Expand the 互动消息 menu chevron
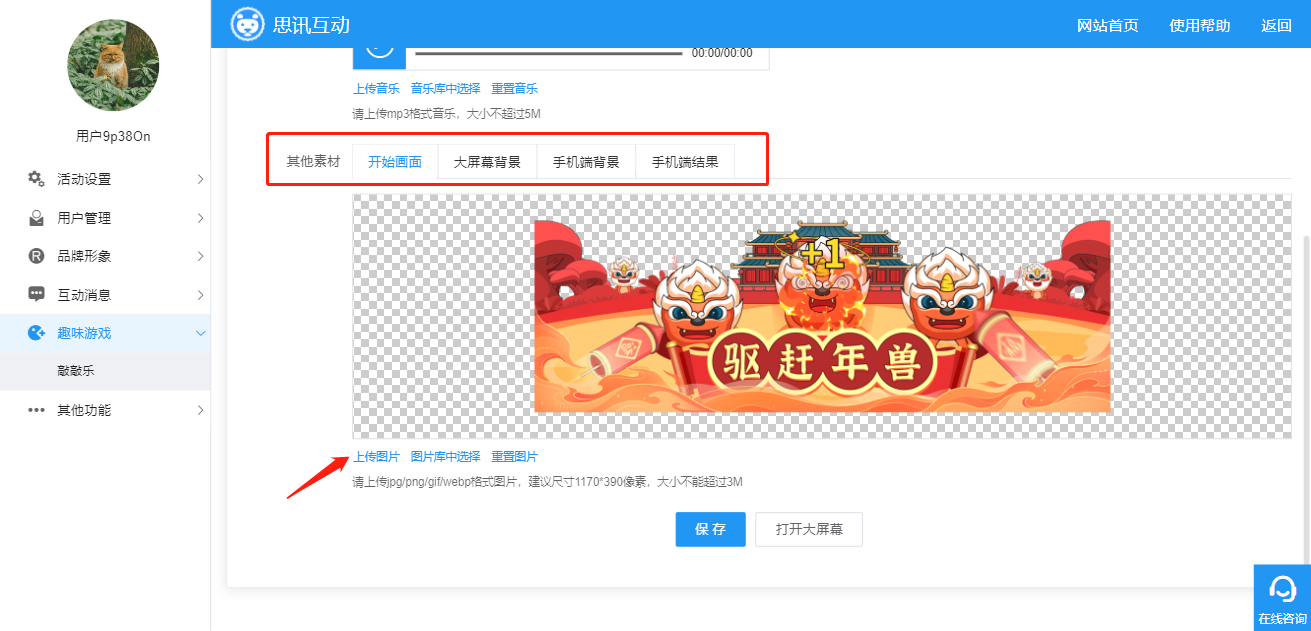 click(200, 295)
